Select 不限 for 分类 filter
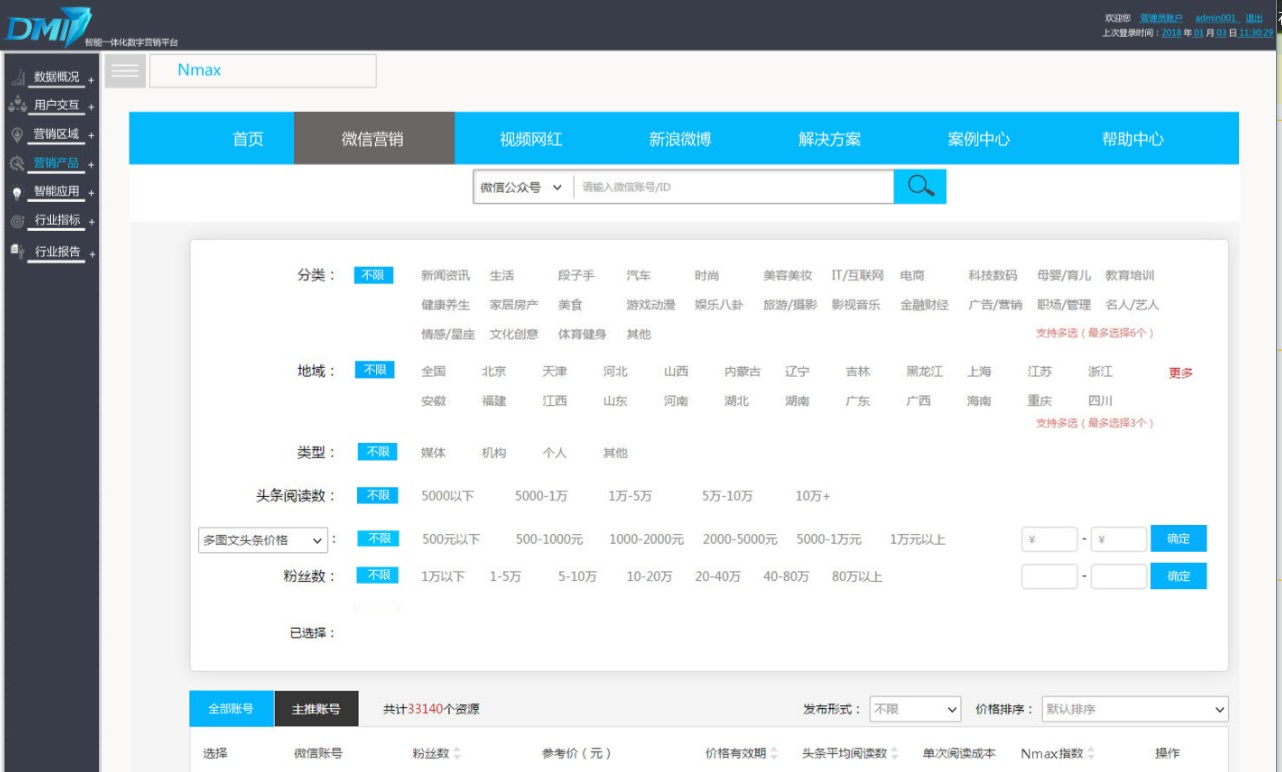 pyautogui.click(x=373, y=275)
